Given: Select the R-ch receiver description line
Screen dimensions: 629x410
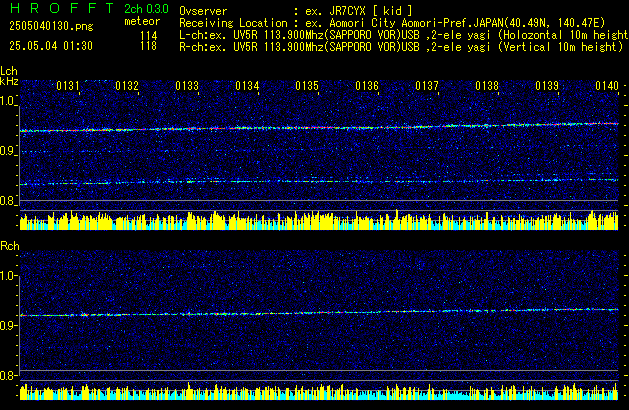Looking at the screenshot, I should 401,47.
